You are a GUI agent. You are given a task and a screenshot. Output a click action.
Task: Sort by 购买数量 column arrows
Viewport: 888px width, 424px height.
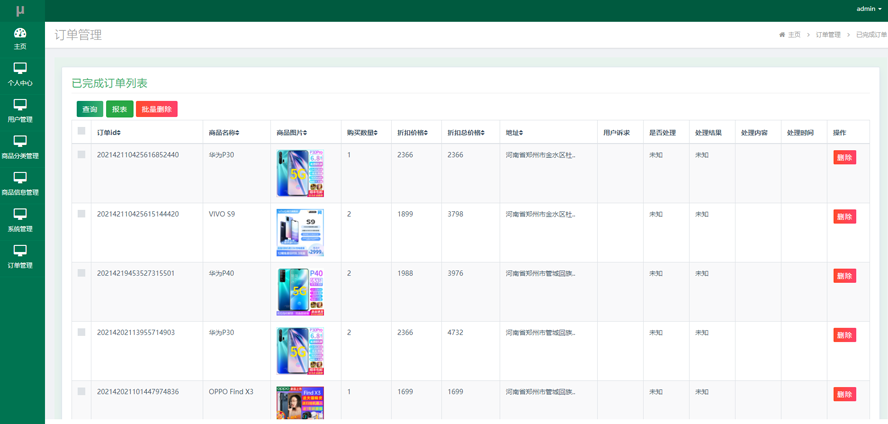pos(375,133)
